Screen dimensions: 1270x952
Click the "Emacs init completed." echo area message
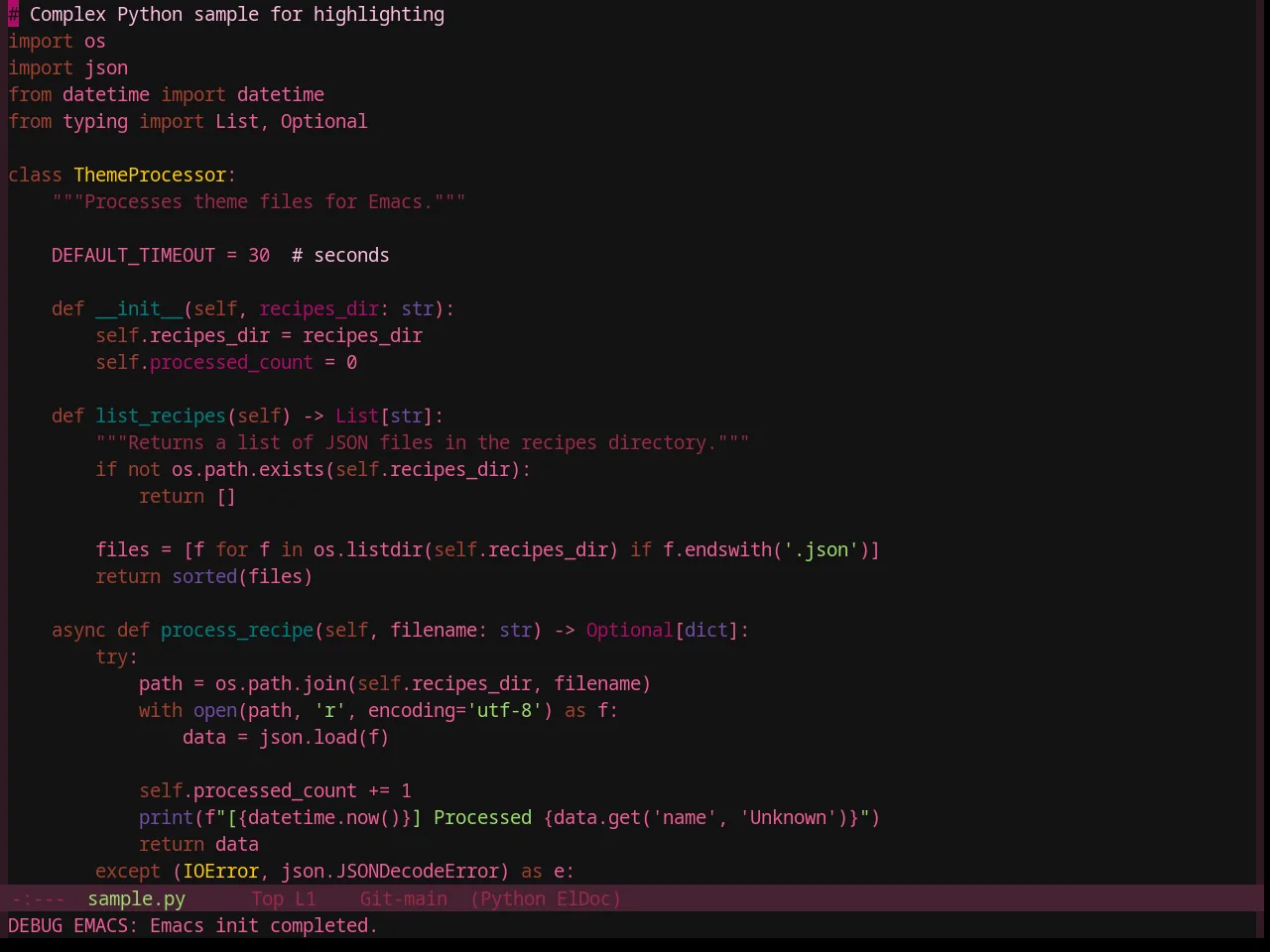264,925
